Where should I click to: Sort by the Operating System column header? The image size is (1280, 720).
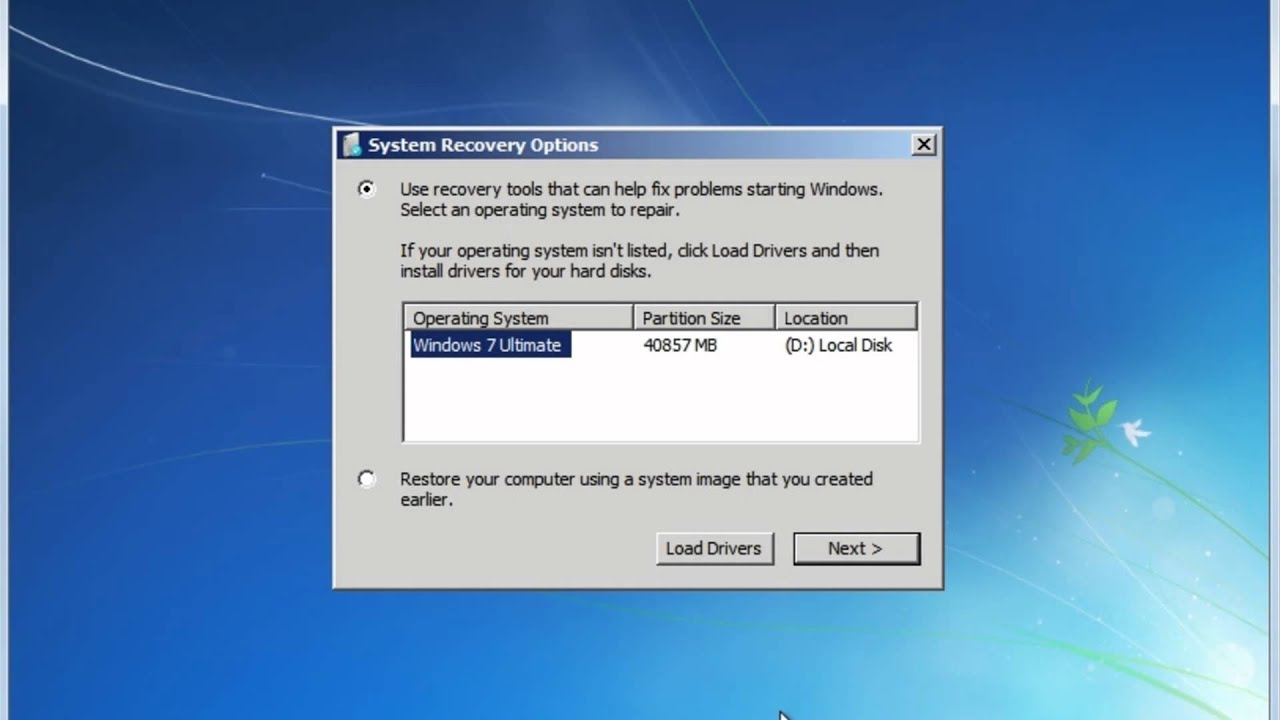[519, 318]
